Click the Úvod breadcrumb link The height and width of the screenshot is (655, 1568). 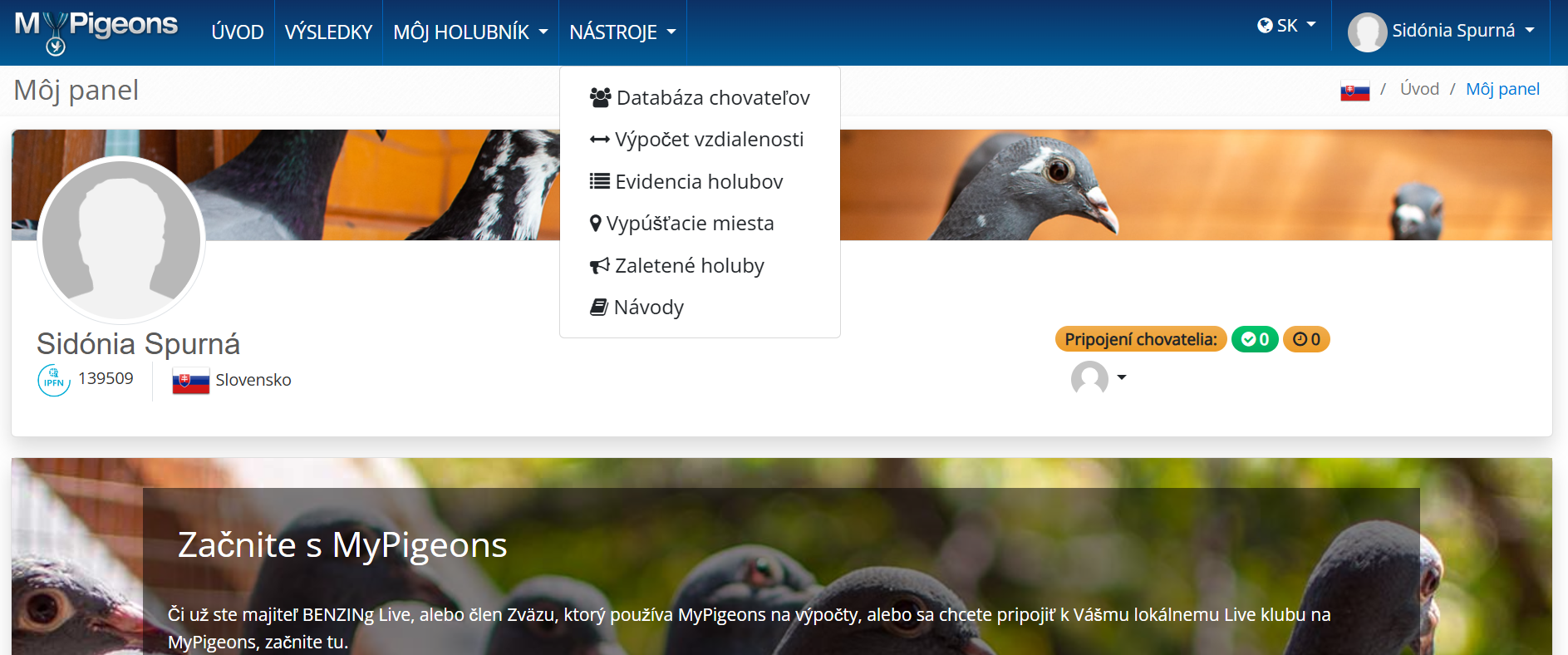(x=1419, y=89)
